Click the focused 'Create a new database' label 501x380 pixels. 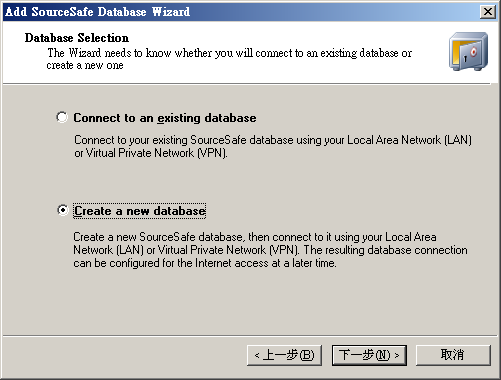pyautogui.click(x=140, y=211)
